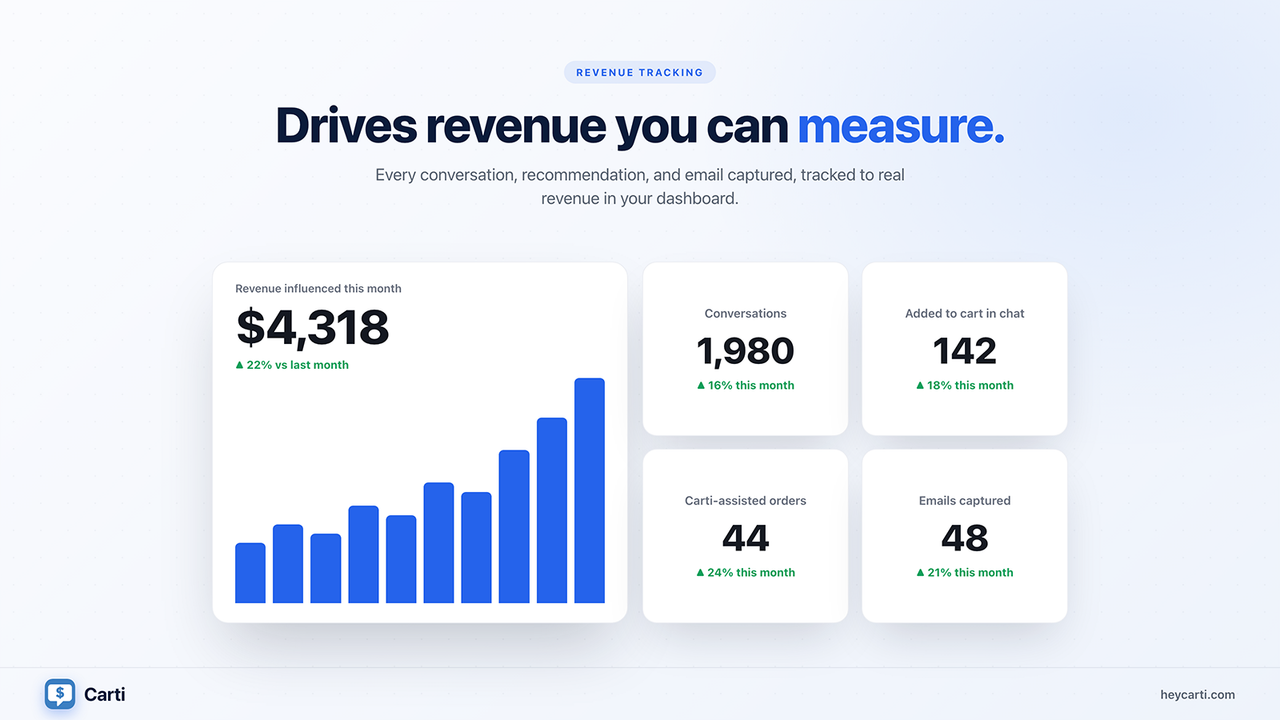Click the 44 assisted orders value
This screenshot has width=1280, height=720.
tap(745, 538)
